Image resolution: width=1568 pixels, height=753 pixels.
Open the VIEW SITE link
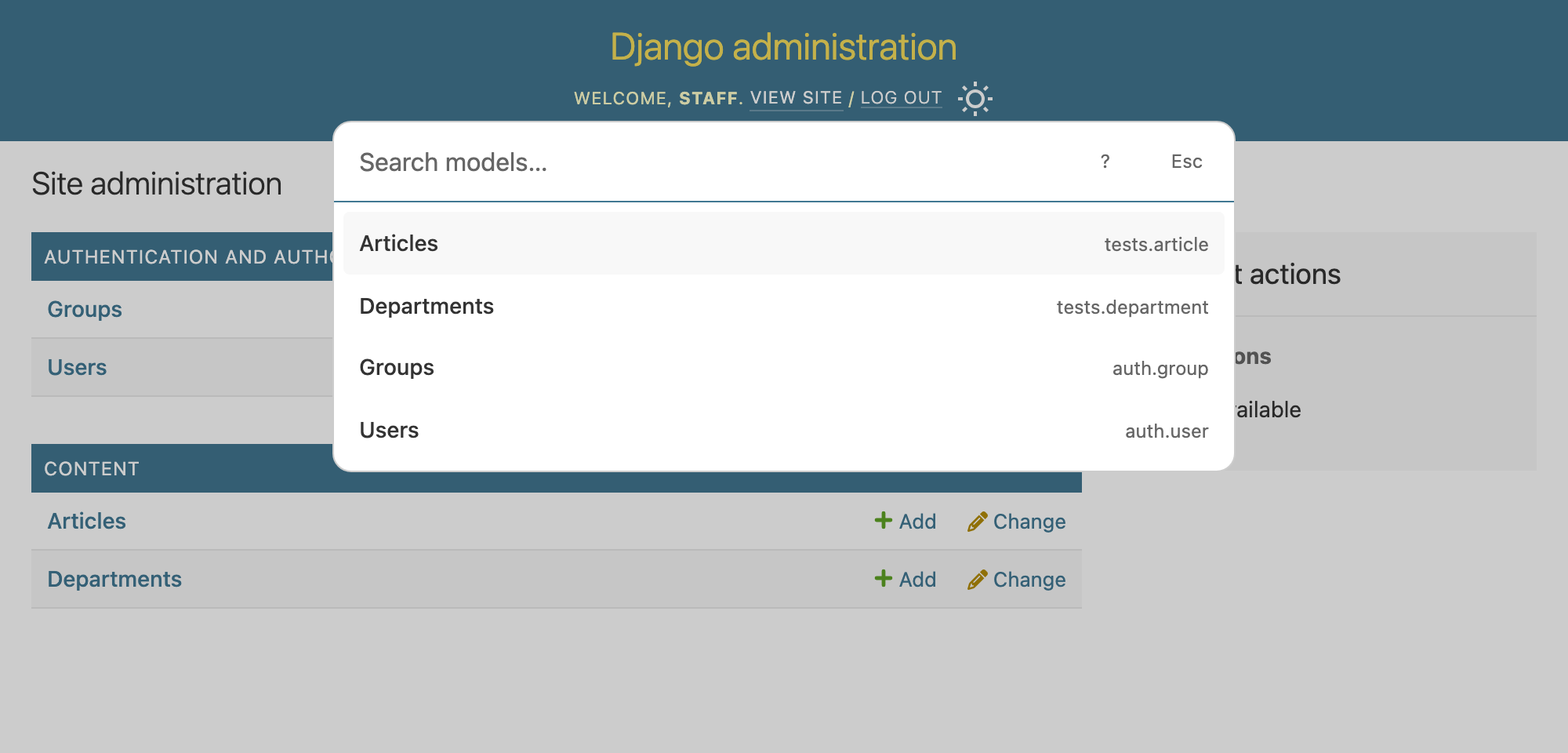797,98
